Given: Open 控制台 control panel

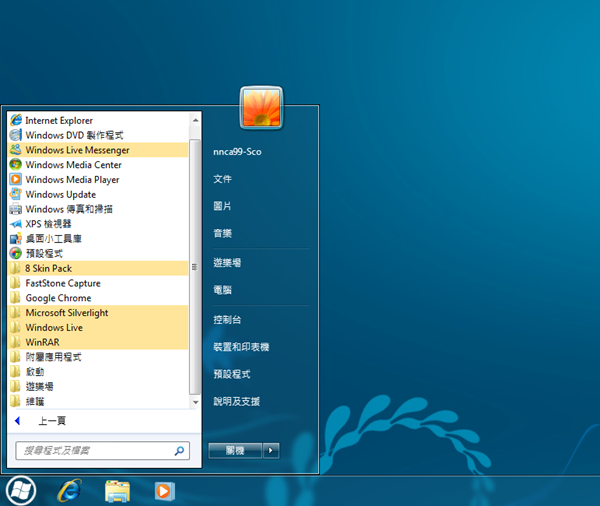Looking at the screenshot, I should [227, 320].
